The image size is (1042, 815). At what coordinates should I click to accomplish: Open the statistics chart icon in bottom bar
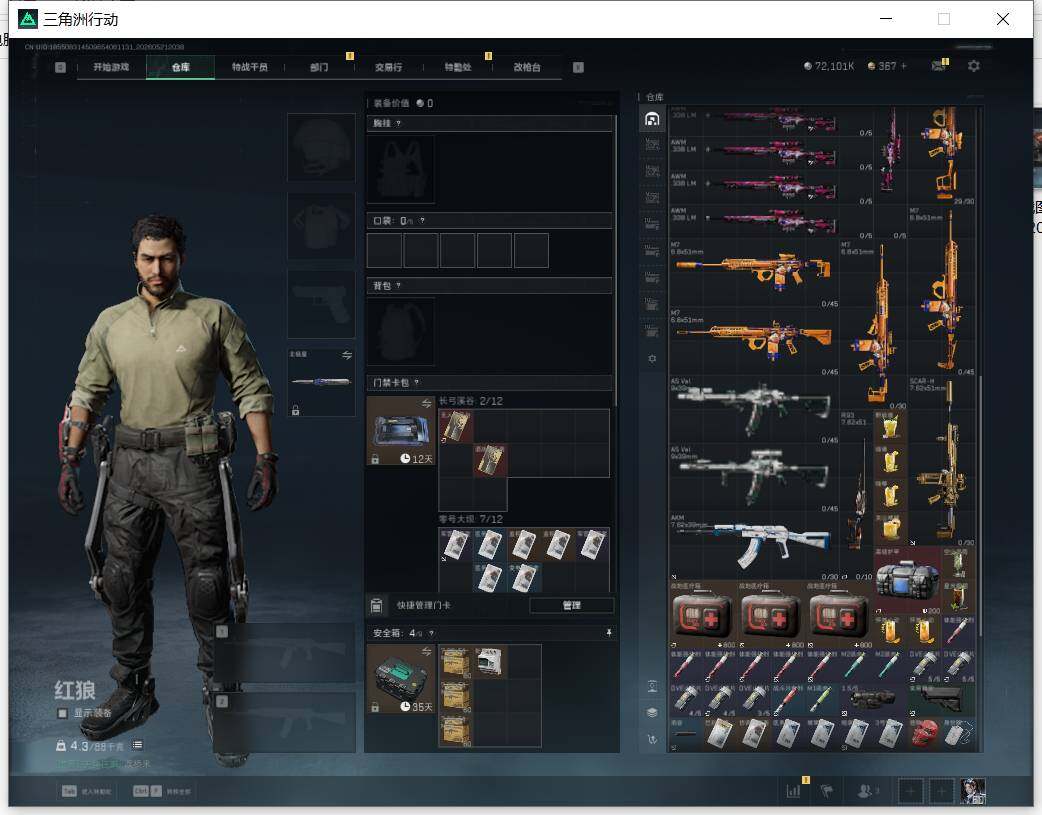pyautogui.click(x=793, y=790)
